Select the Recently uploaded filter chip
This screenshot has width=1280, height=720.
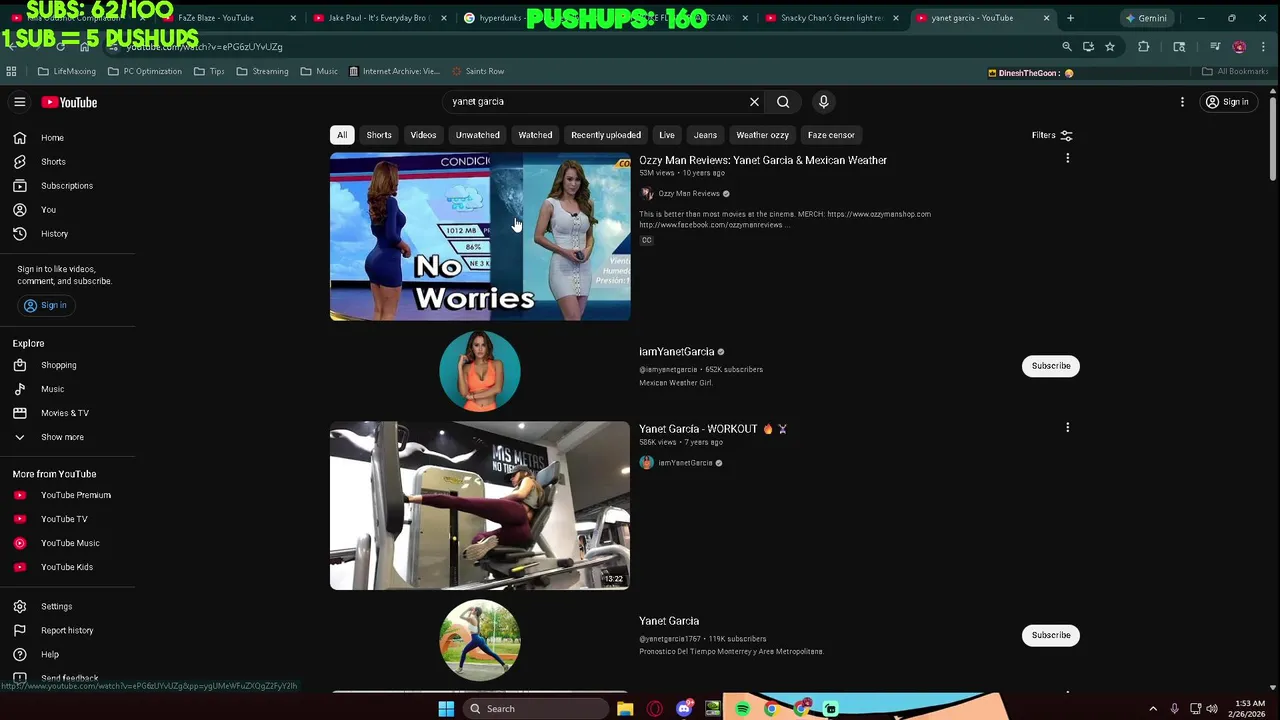click(606, 135)
